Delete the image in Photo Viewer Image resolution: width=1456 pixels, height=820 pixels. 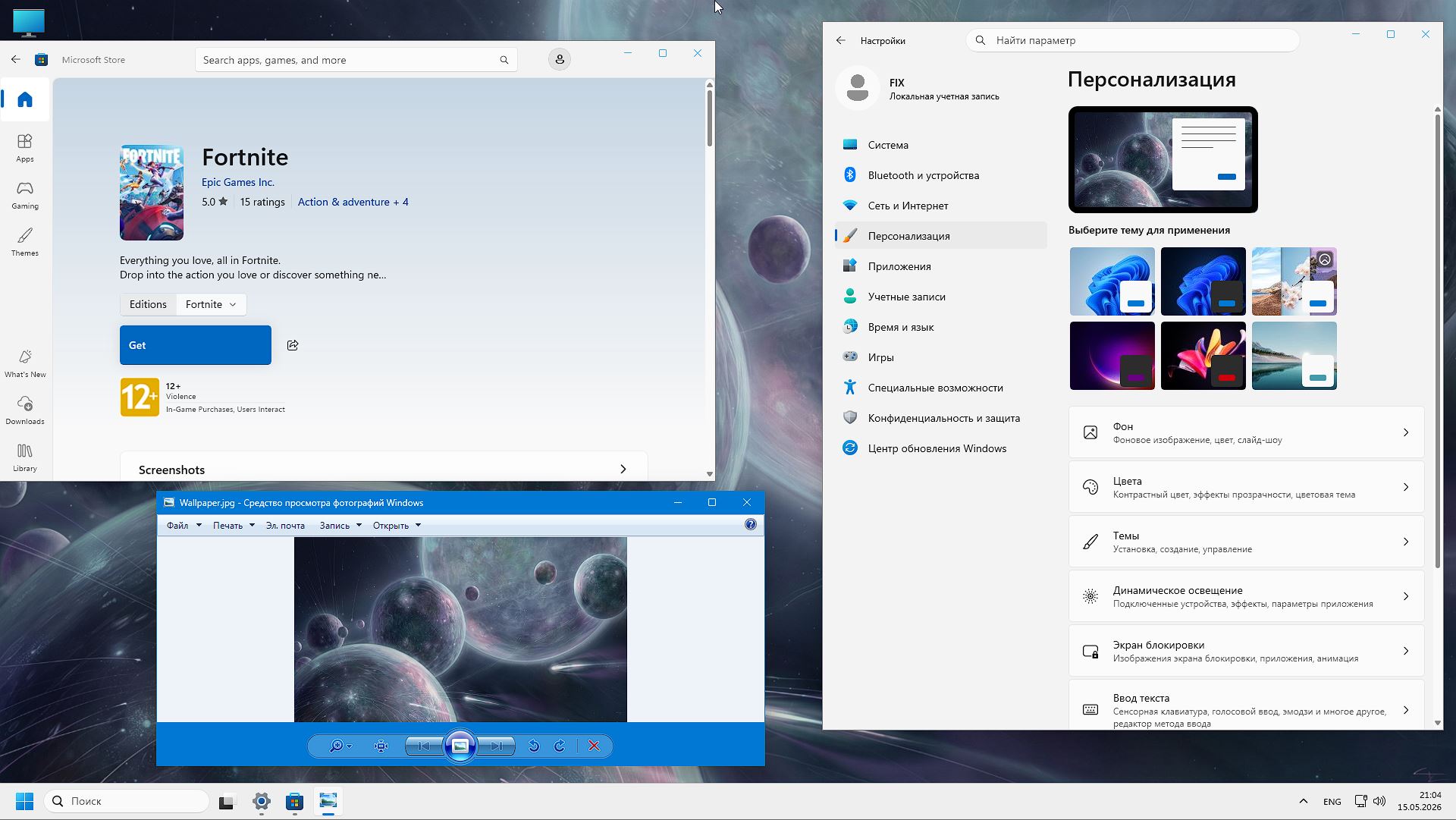[595, 746]
